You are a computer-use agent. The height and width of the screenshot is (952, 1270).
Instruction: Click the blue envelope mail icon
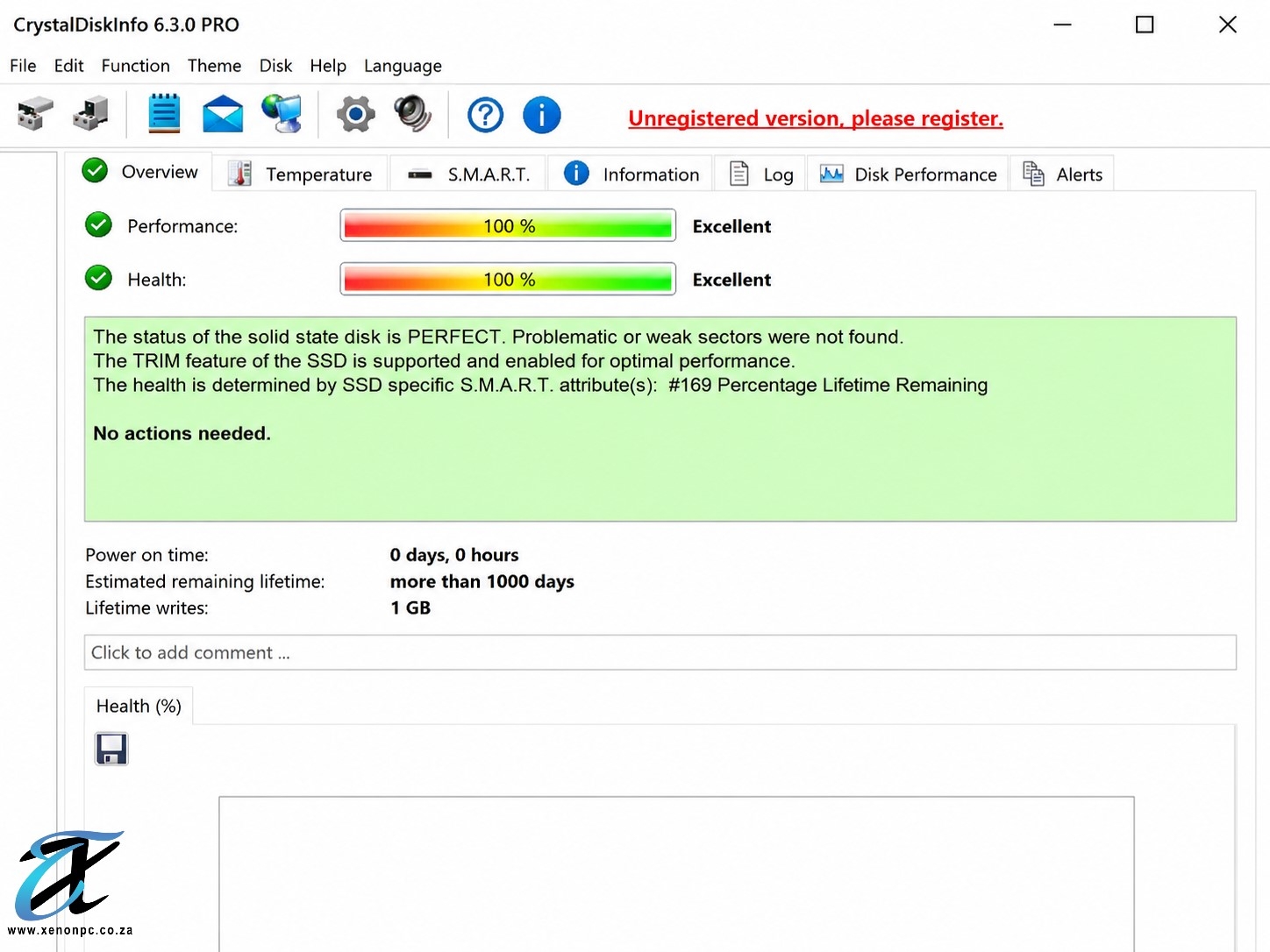(223, 115)
